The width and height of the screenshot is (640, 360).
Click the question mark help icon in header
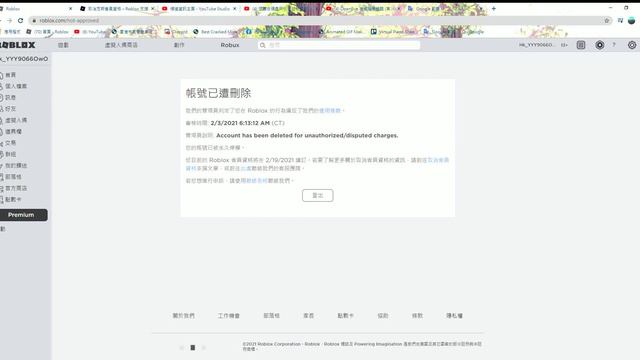pyautogui.click(x=614, y=45)
